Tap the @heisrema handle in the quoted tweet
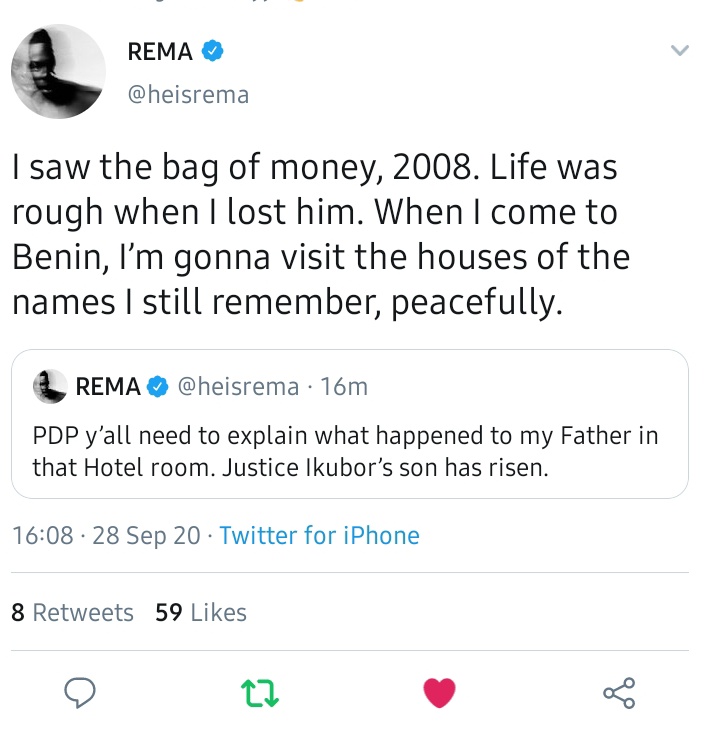710x731 pixels. (237, 387)
